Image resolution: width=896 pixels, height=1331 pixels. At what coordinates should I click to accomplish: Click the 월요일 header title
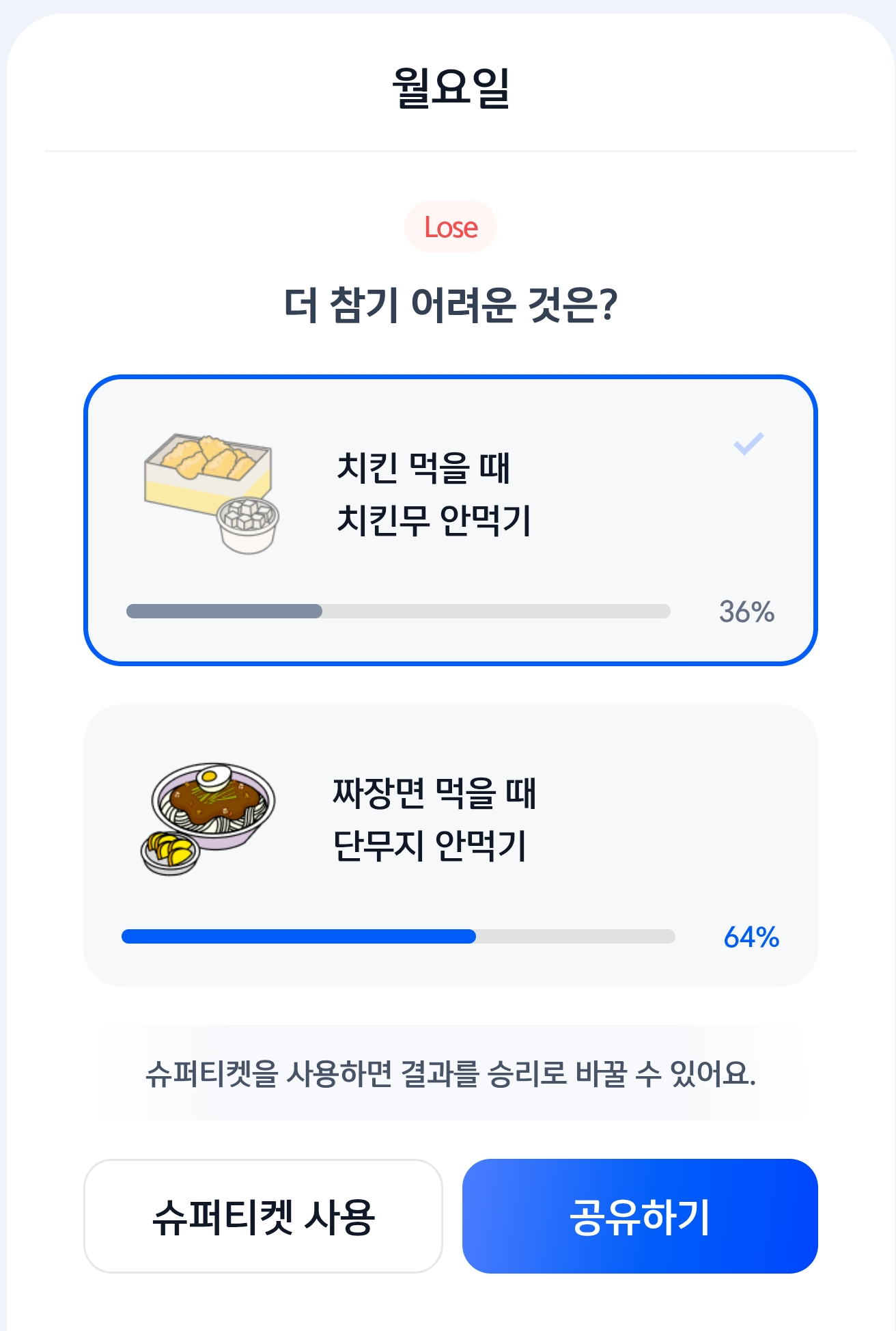[451, 87]
